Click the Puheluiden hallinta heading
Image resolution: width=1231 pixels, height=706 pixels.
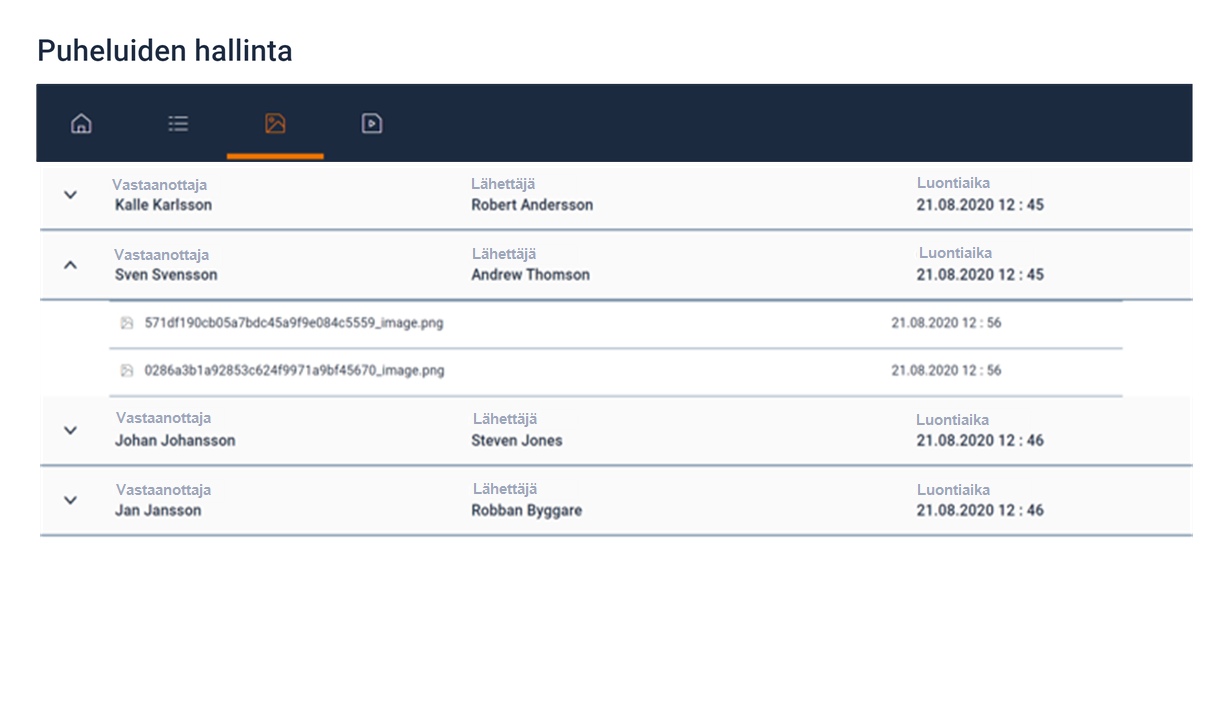click(x=165, y=51)
